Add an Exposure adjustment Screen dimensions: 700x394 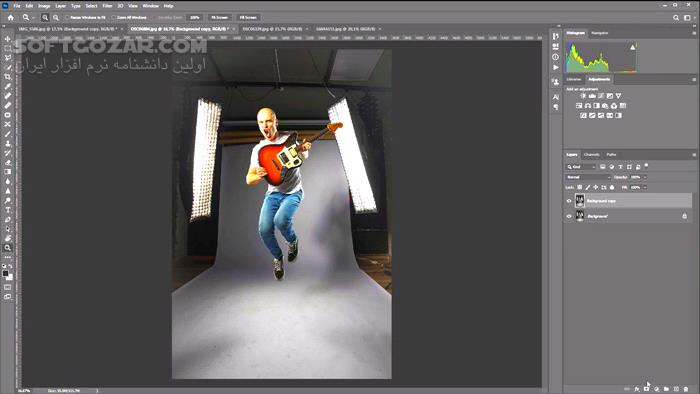pyautogui.click(x=610, y=96)
